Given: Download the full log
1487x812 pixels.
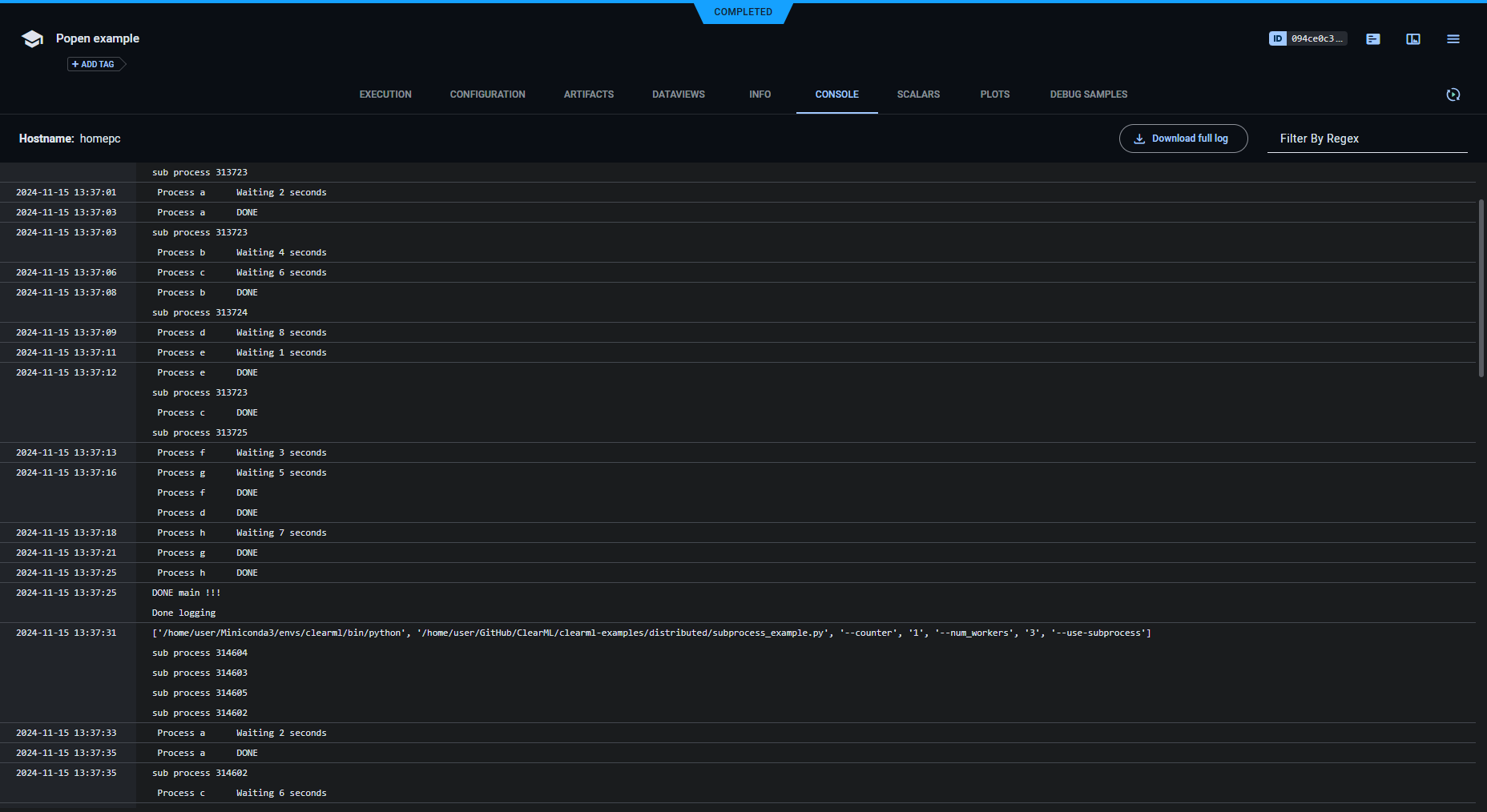Looking at the screenshot, I should pos(1183,139).
